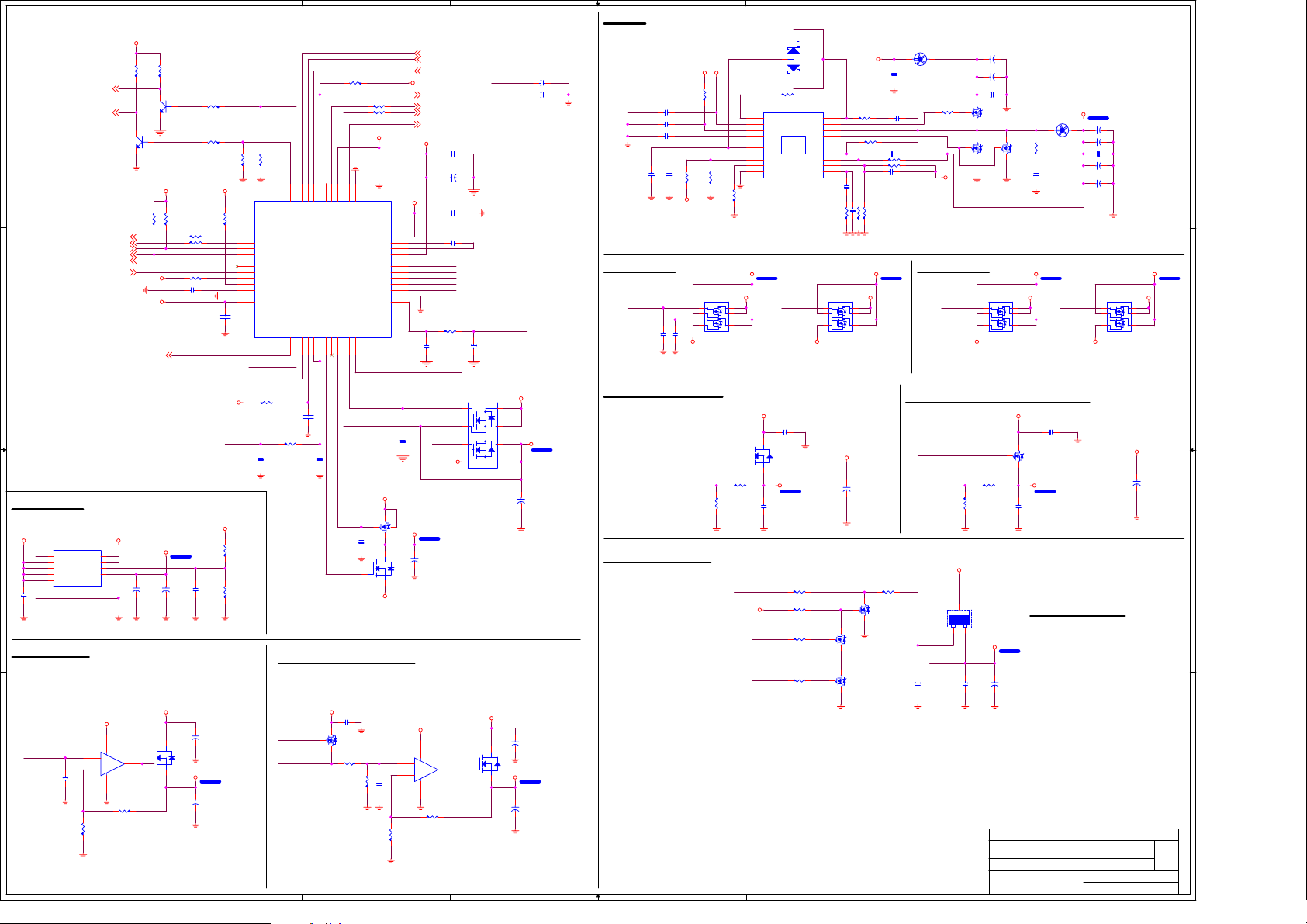
Task: Click the circular inductor symbol on the top power rail
Action: coord(920,59)
